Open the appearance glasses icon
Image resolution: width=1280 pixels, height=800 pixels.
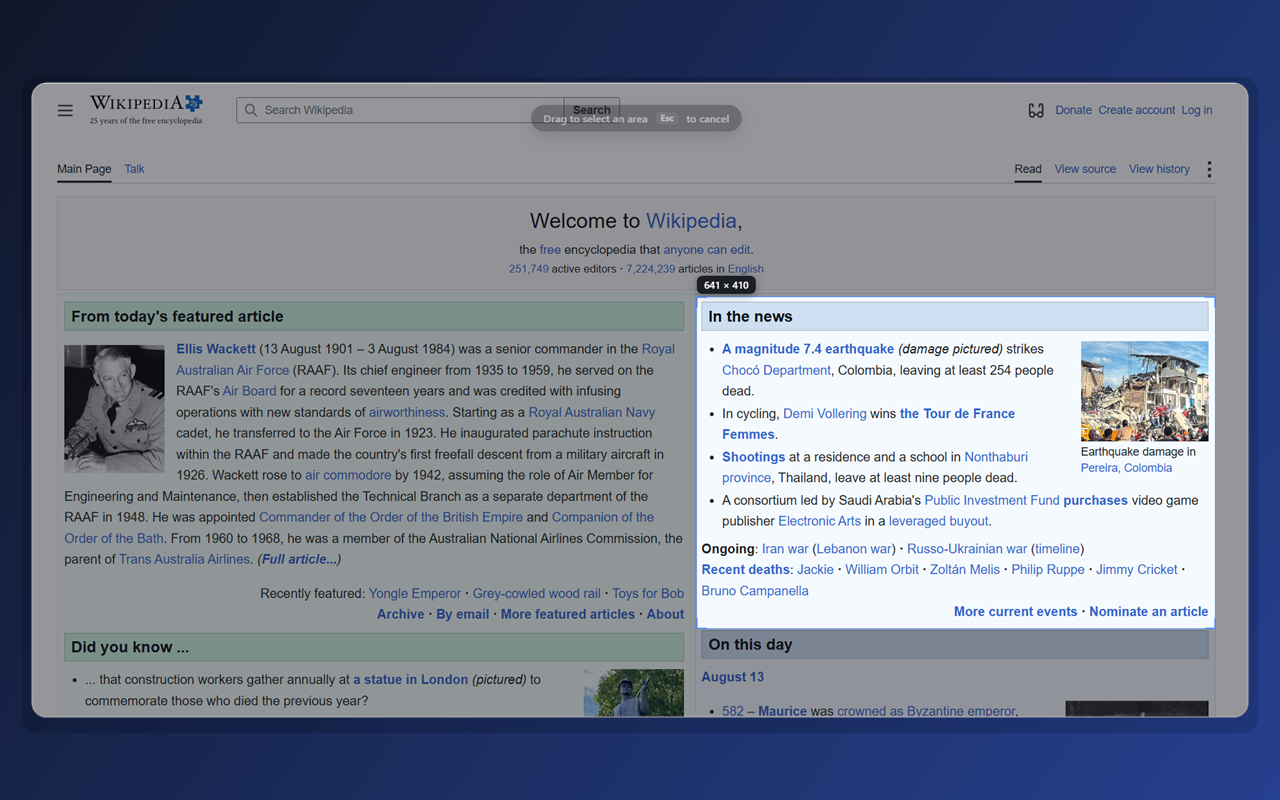1036,110
